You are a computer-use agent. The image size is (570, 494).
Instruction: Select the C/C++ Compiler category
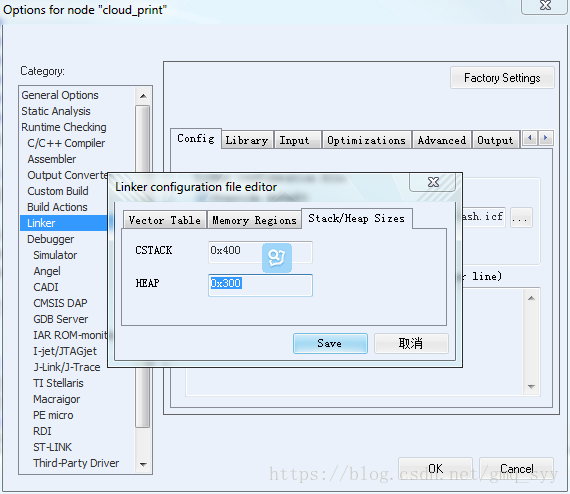66,143
